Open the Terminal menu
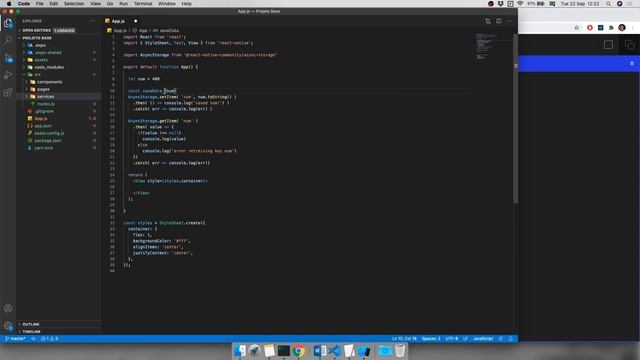The image size is (640, 360). (x=143, y=4)
